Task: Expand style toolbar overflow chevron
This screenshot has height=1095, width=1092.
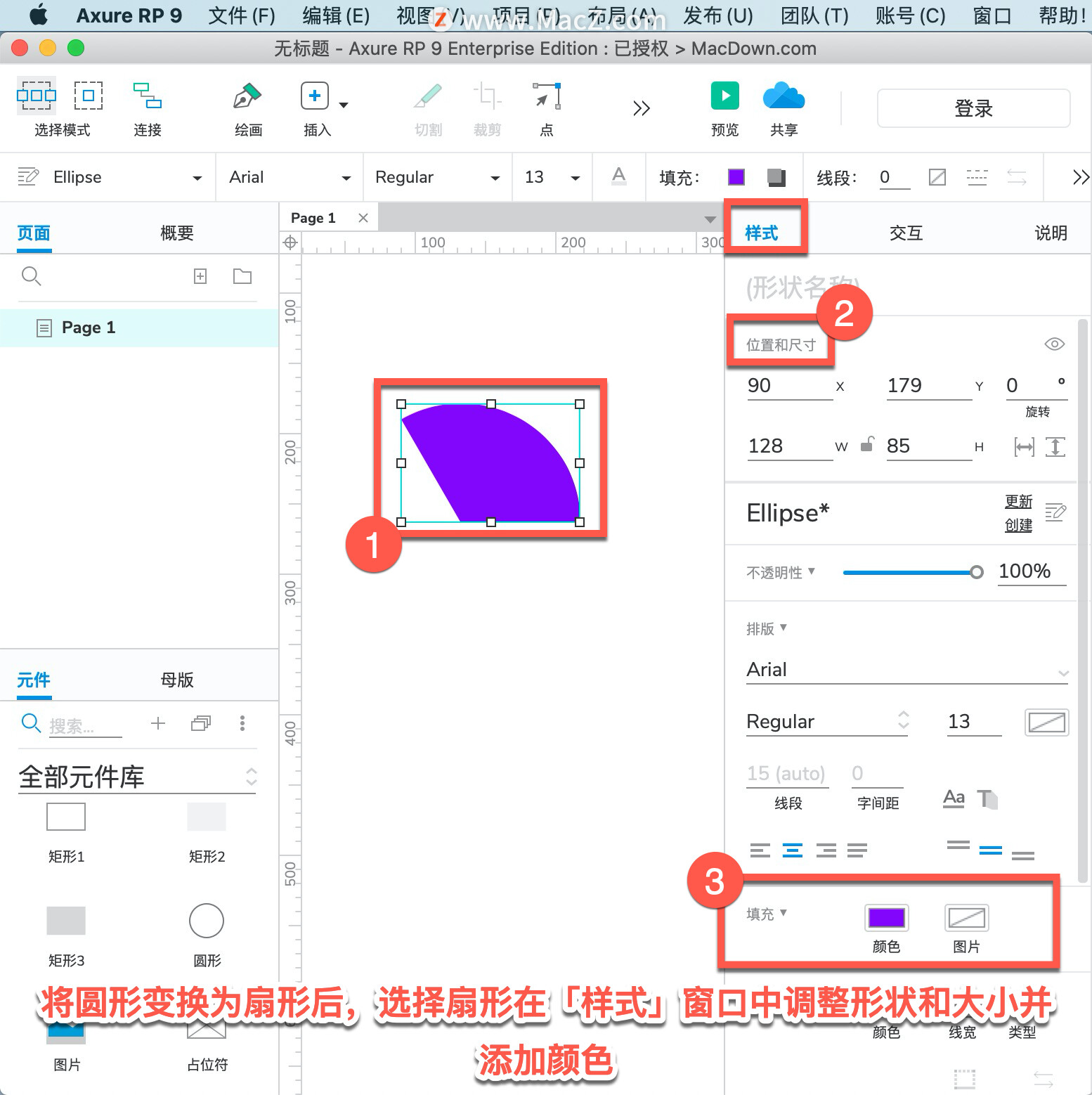Action: 1081,177
